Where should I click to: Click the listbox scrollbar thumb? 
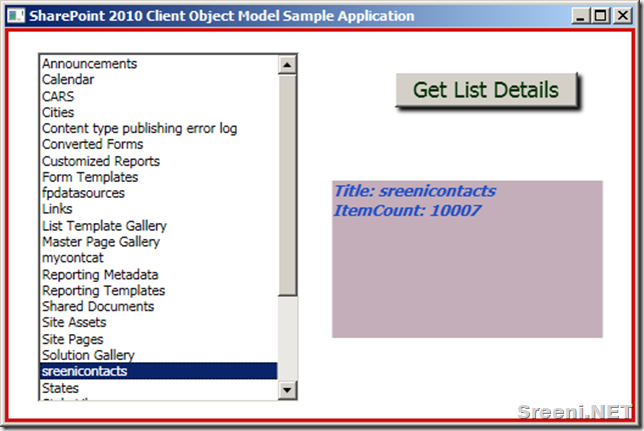point(287,185)
